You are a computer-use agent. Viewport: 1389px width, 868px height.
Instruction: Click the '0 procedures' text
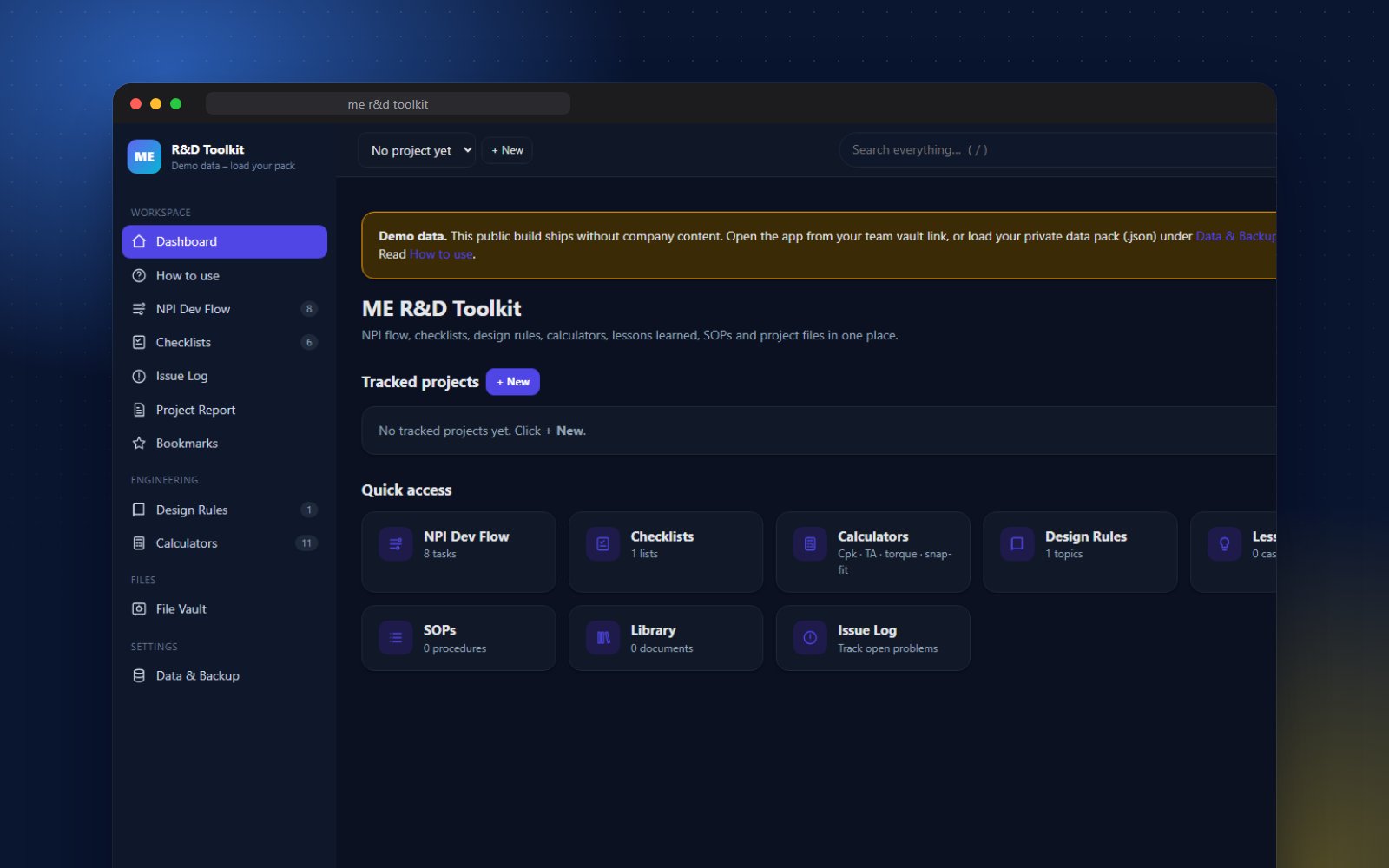point(455,648)
